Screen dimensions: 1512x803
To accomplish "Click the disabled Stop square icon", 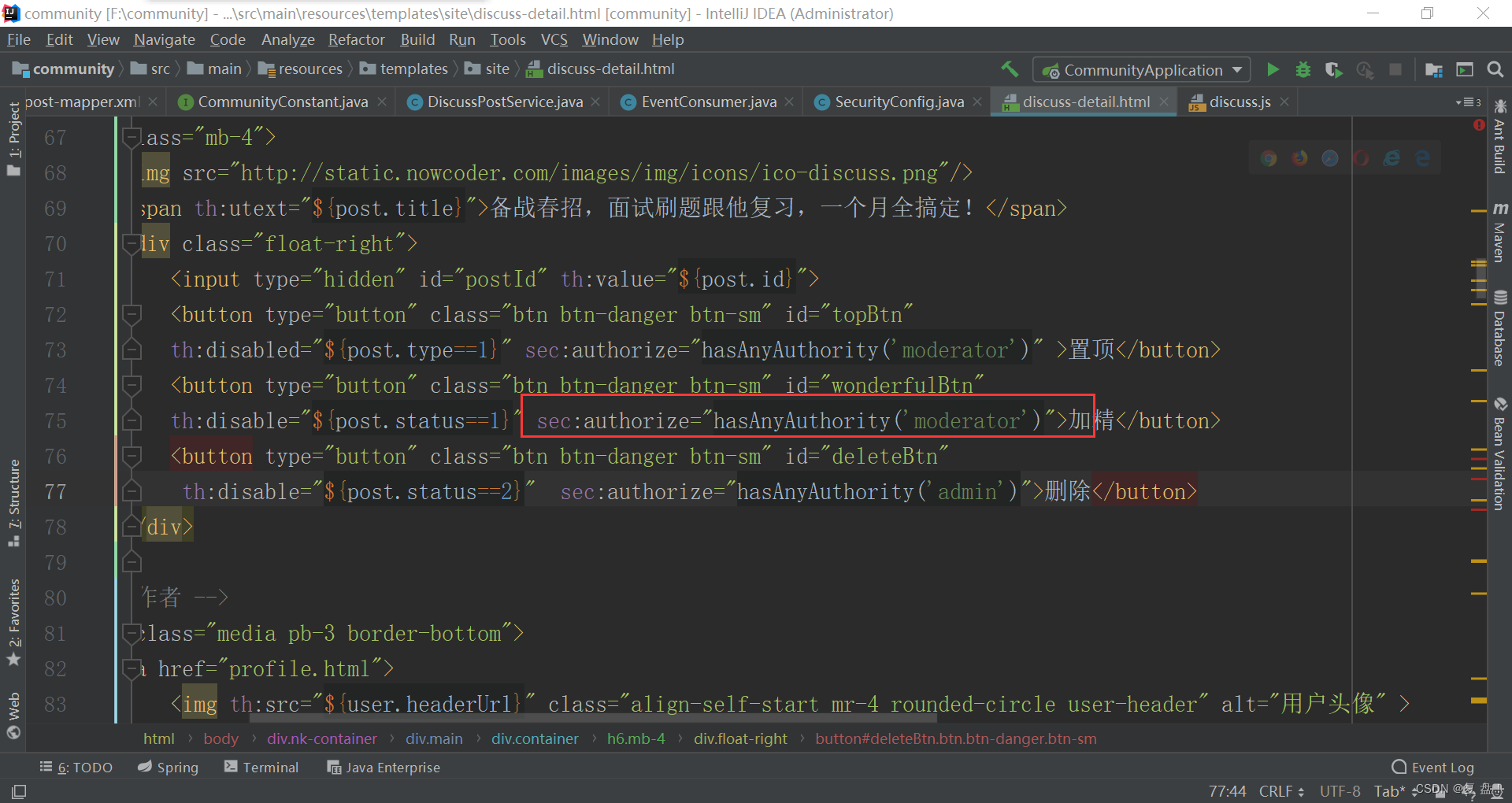I will [1395, 69].
